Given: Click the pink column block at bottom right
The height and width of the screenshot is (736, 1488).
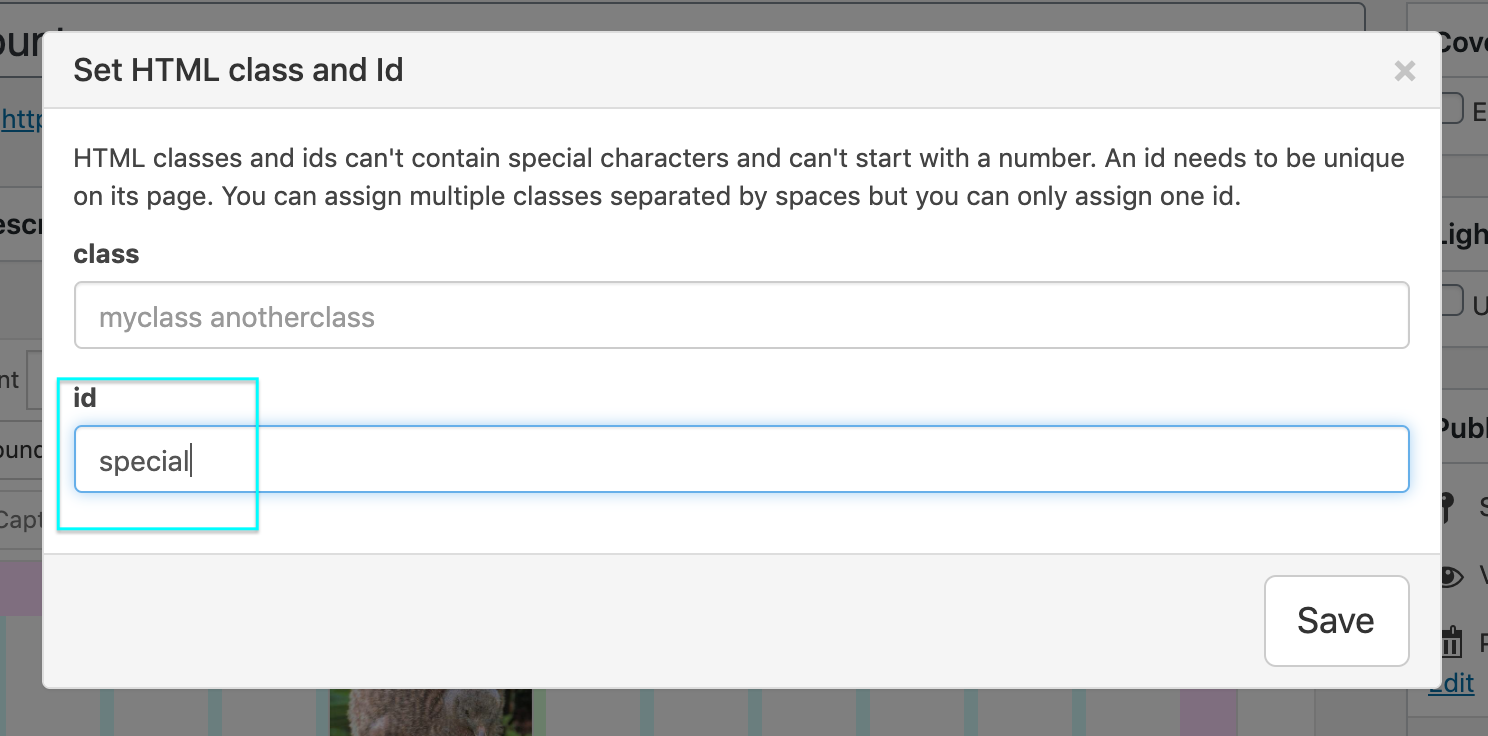Looking at the screenshot, I should point(1208,712).
